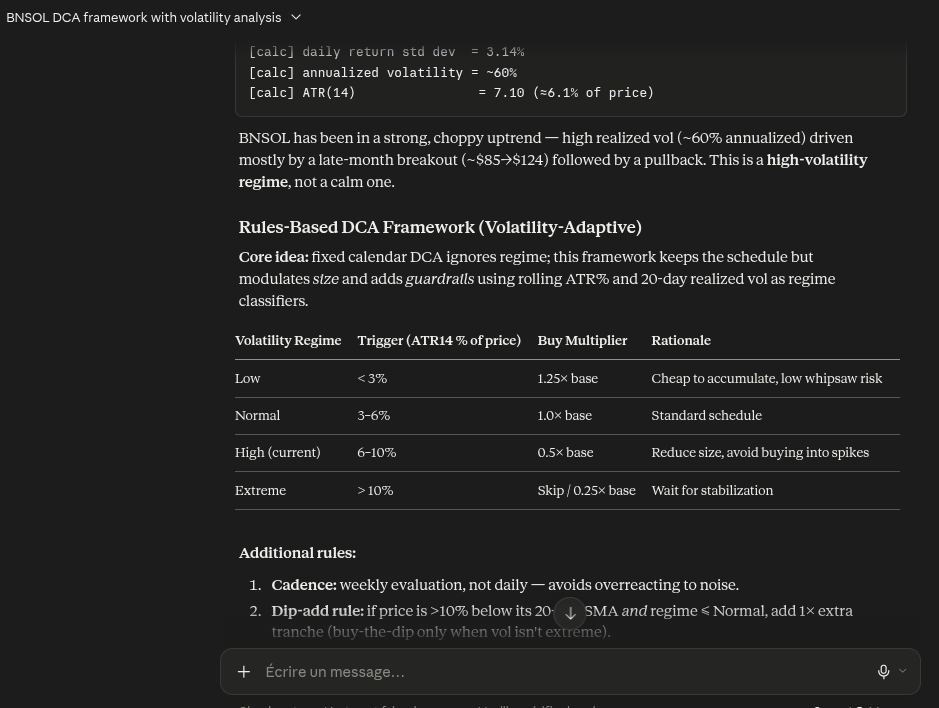This screenshot has height=708, width=939.
Task: Click the '0.5× base' multiplier cell
Action: click(565, 453)
